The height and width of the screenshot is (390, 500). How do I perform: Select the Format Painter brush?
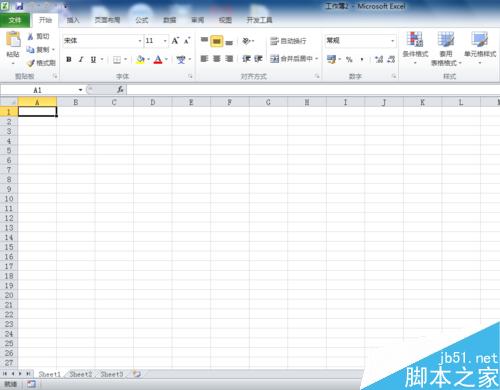(31, 63)
